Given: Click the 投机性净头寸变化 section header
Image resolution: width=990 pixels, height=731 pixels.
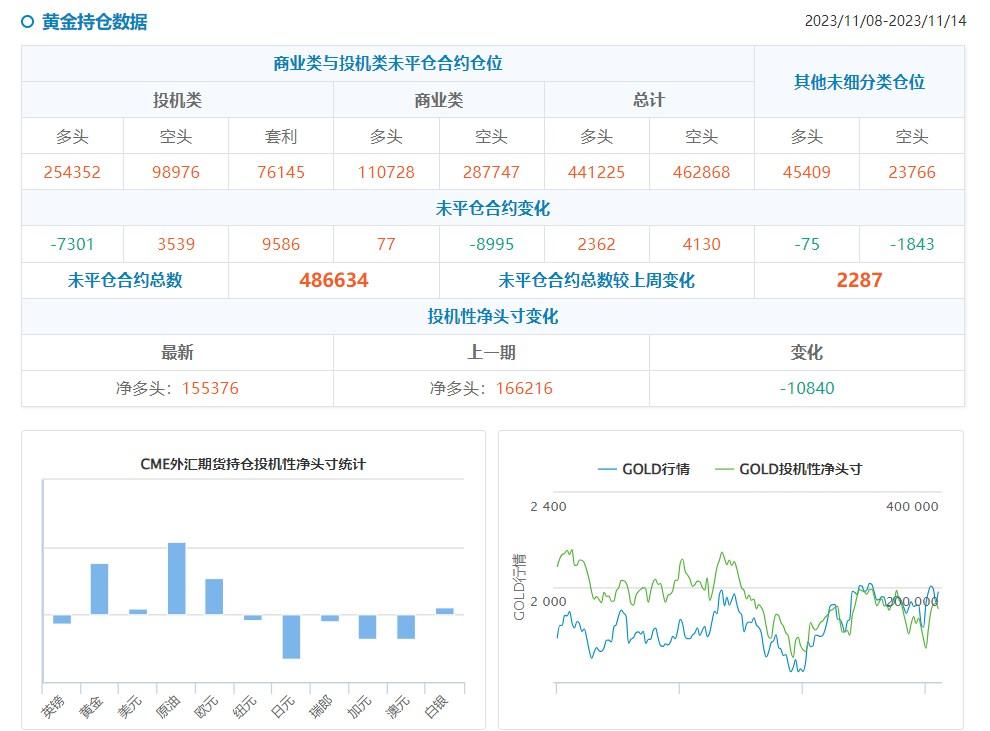Looking at the screenshot, I should 494,317.
